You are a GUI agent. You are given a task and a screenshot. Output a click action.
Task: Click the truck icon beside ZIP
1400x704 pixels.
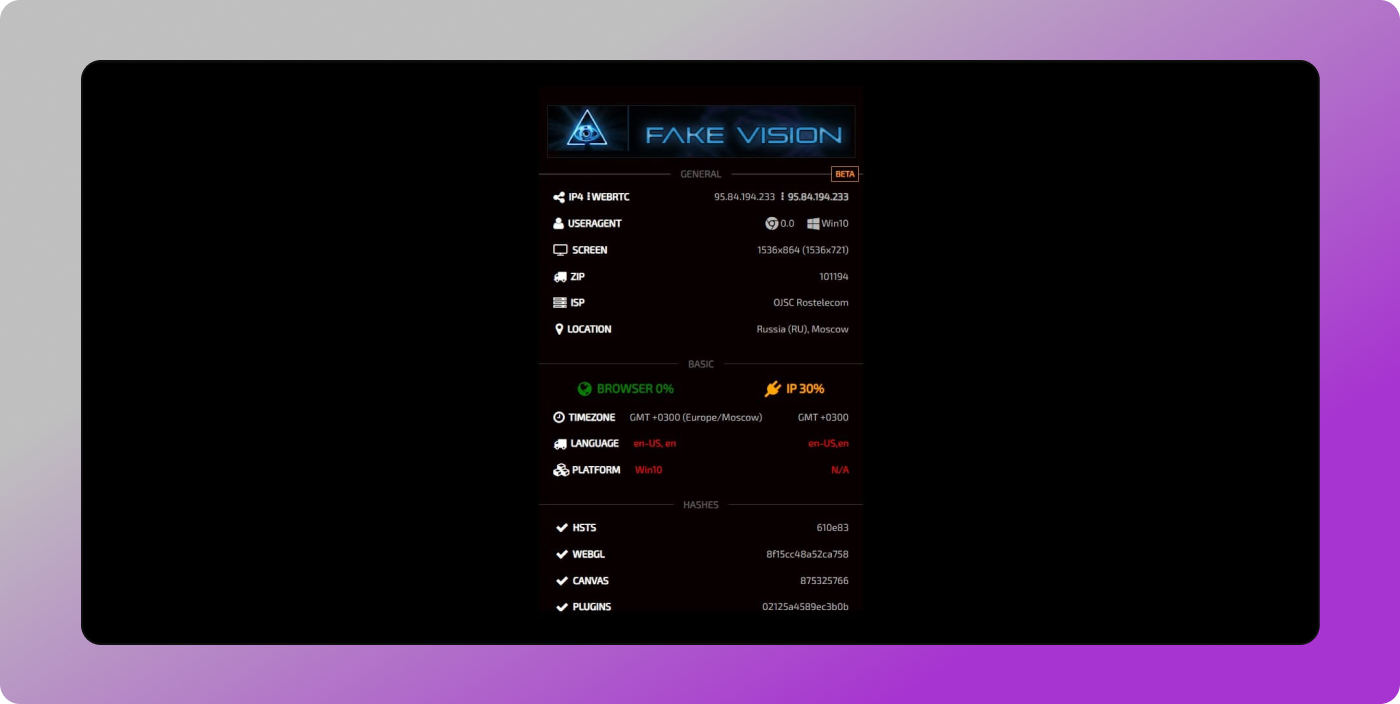[559, 276]
